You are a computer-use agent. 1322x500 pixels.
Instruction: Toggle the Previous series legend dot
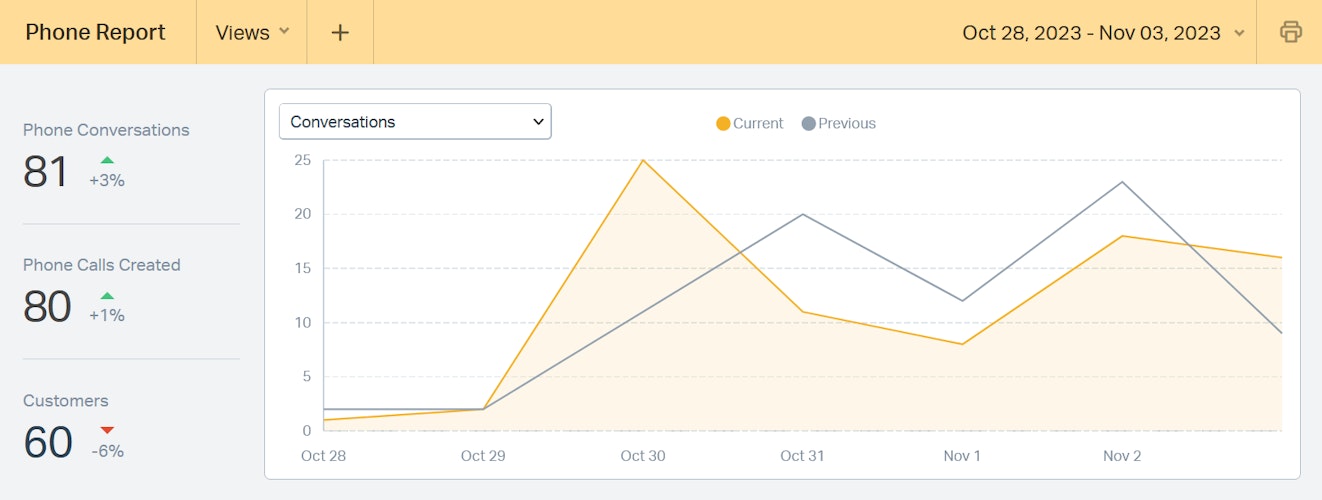coord(808,124)
